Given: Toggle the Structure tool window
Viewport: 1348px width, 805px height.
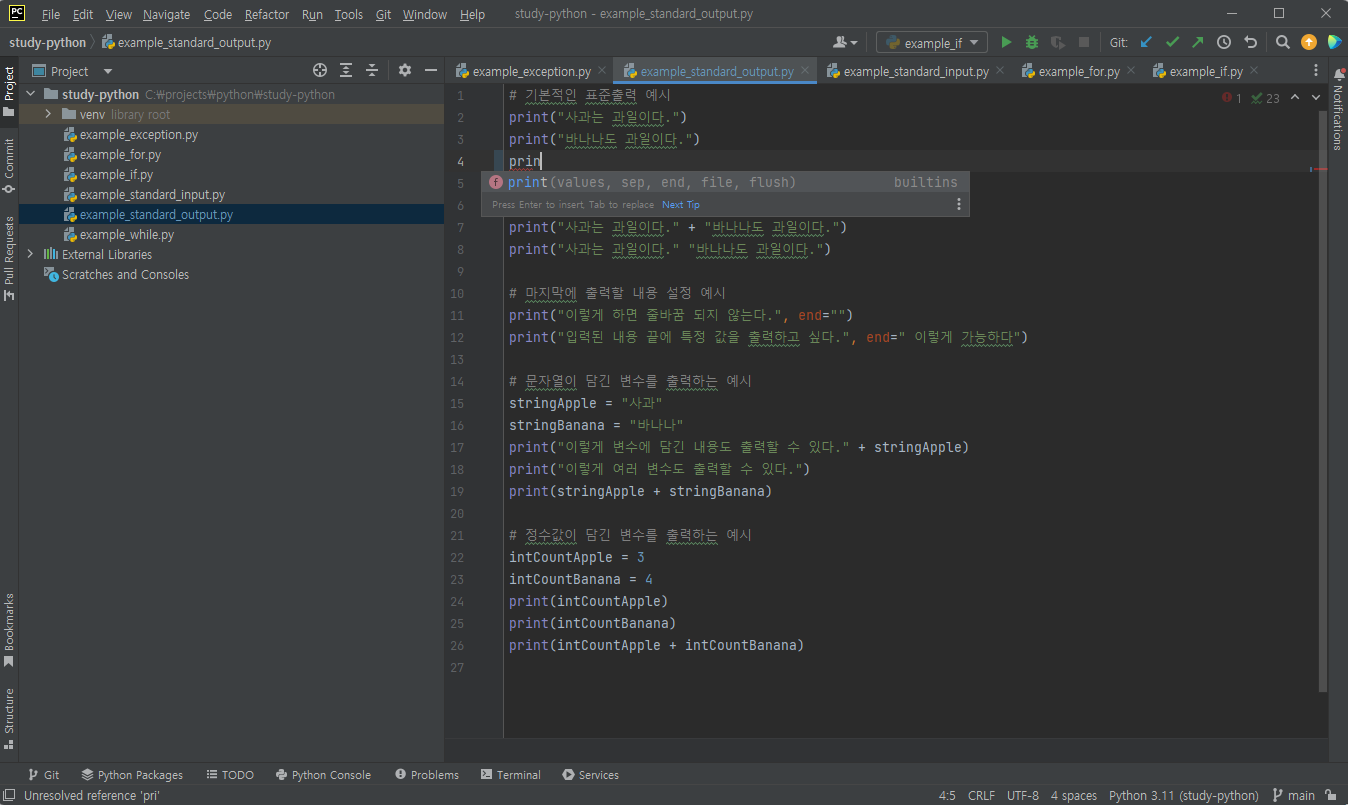Looking at the screenshot, I should (9, 718).
